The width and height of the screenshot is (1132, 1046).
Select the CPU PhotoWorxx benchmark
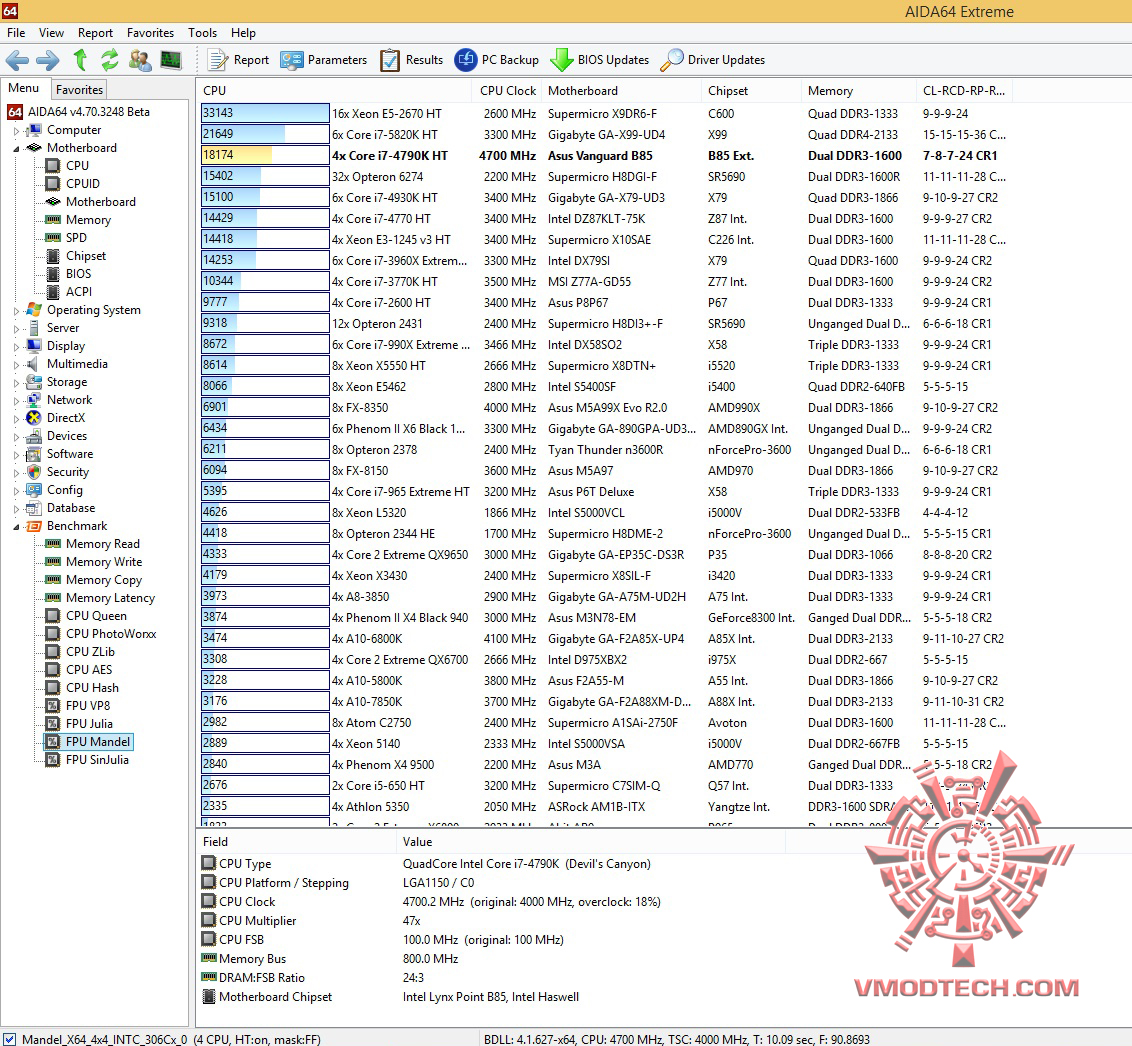click(110, 634)
